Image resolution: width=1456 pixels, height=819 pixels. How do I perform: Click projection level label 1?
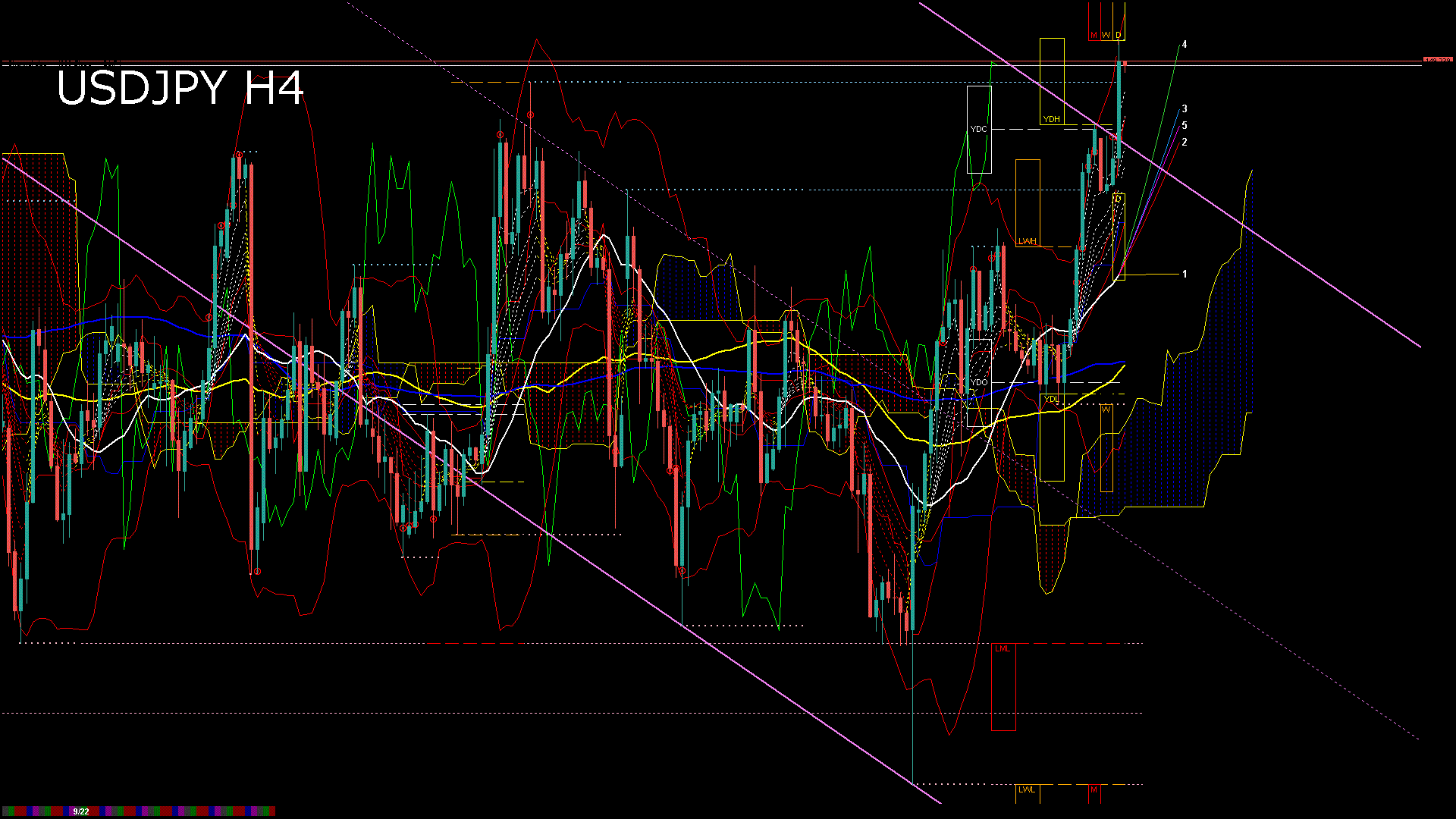1185,275
